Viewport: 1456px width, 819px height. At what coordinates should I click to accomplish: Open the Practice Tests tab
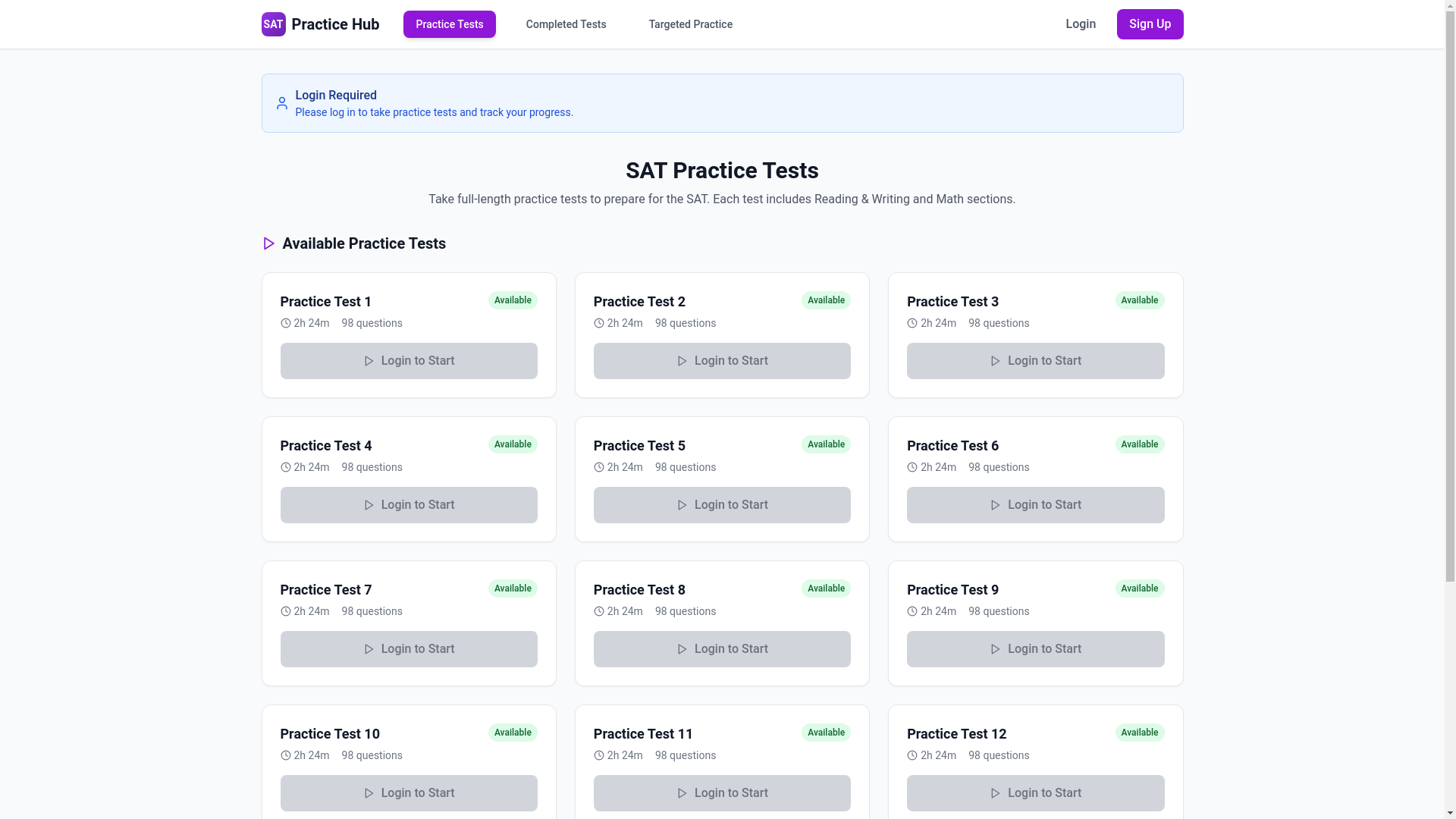(x=449, y=24)
